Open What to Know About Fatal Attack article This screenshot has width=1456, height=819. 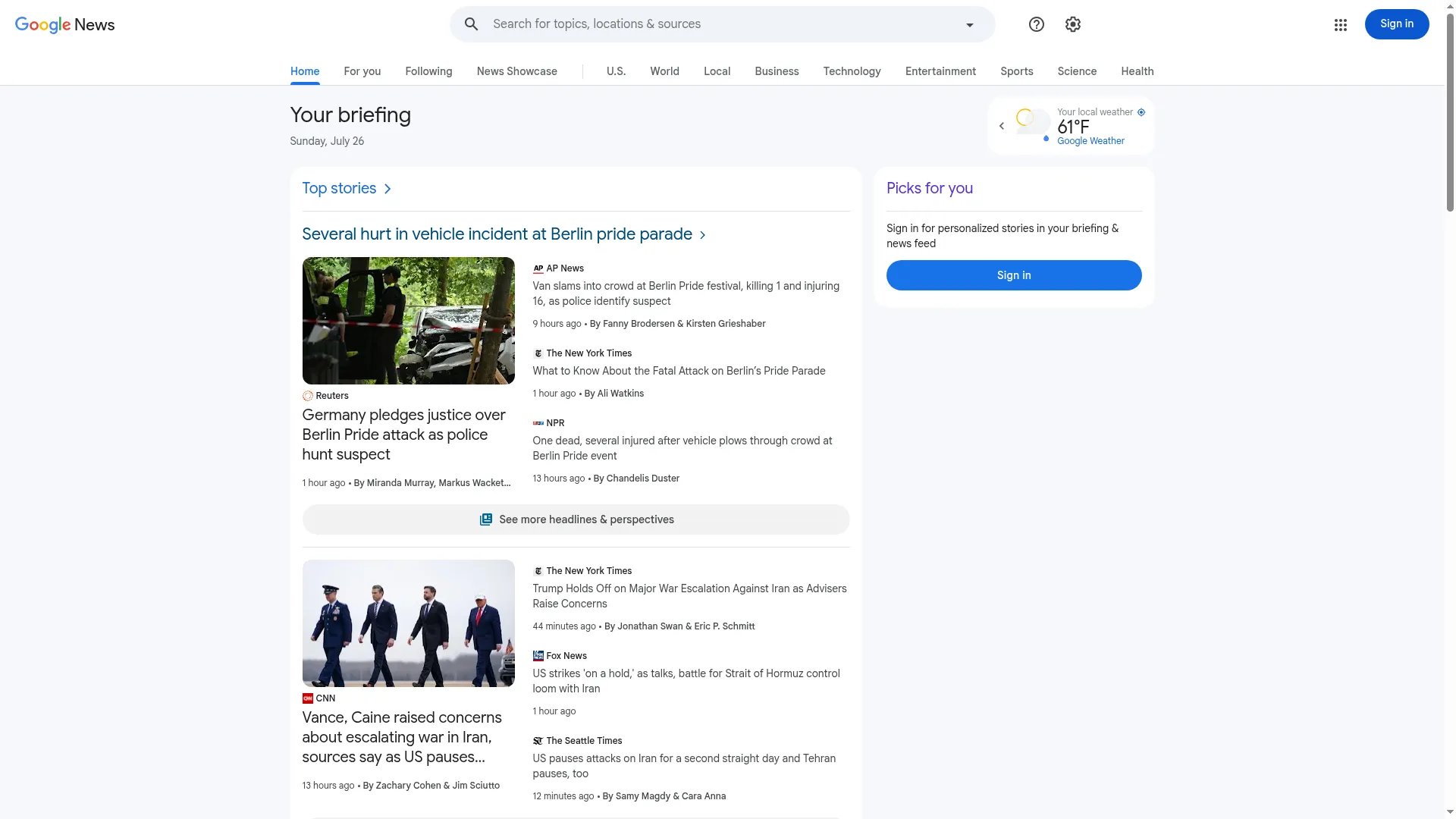pyautogui.click(x=679, y=371)
